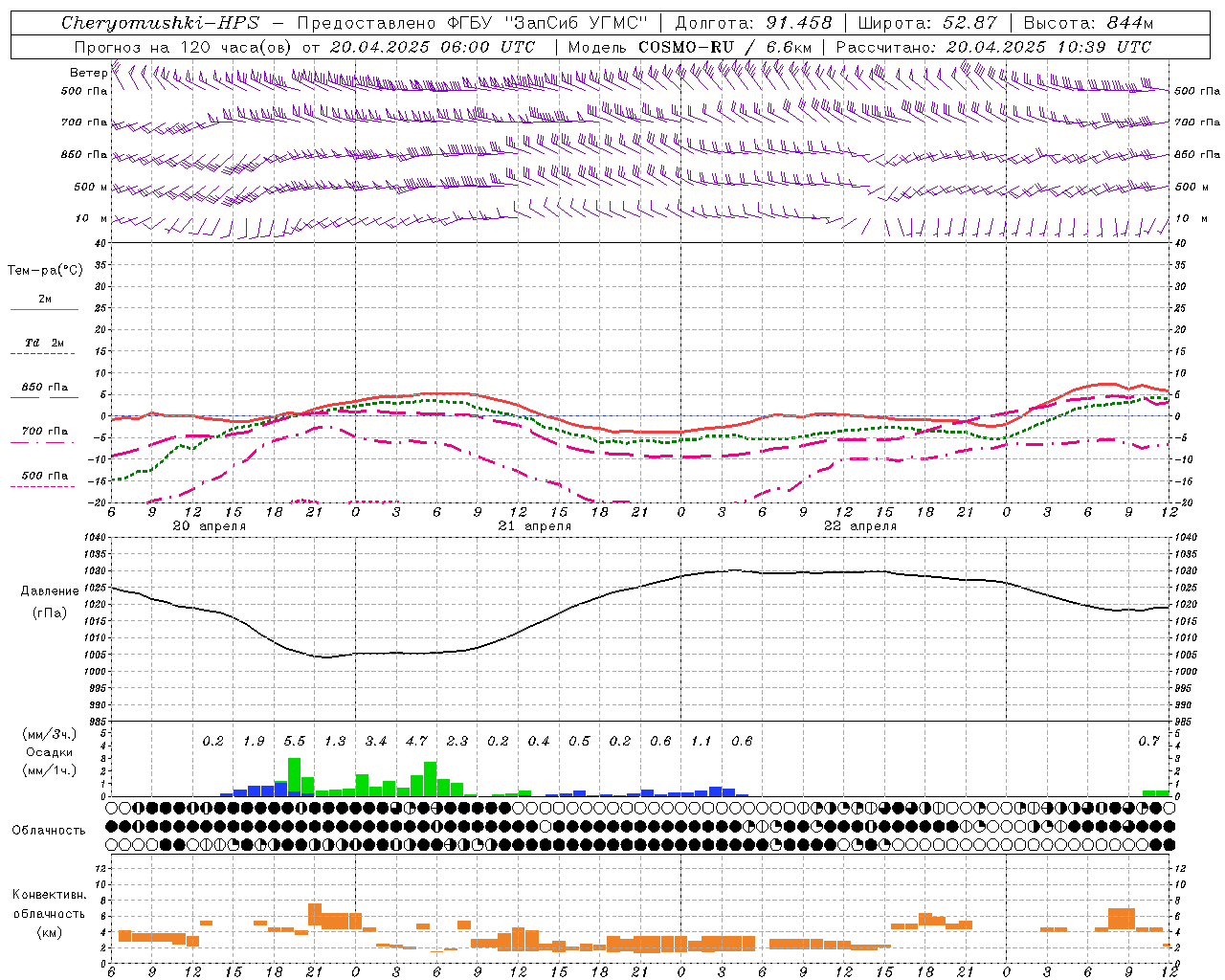Select the 5.5 precipitation total value
Viewport: 1225px width, 980px height.
coord(294,742)
